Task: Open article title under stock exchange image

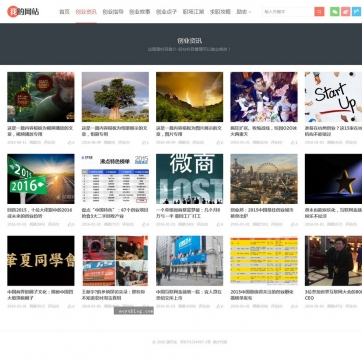Action: (188, 295)
